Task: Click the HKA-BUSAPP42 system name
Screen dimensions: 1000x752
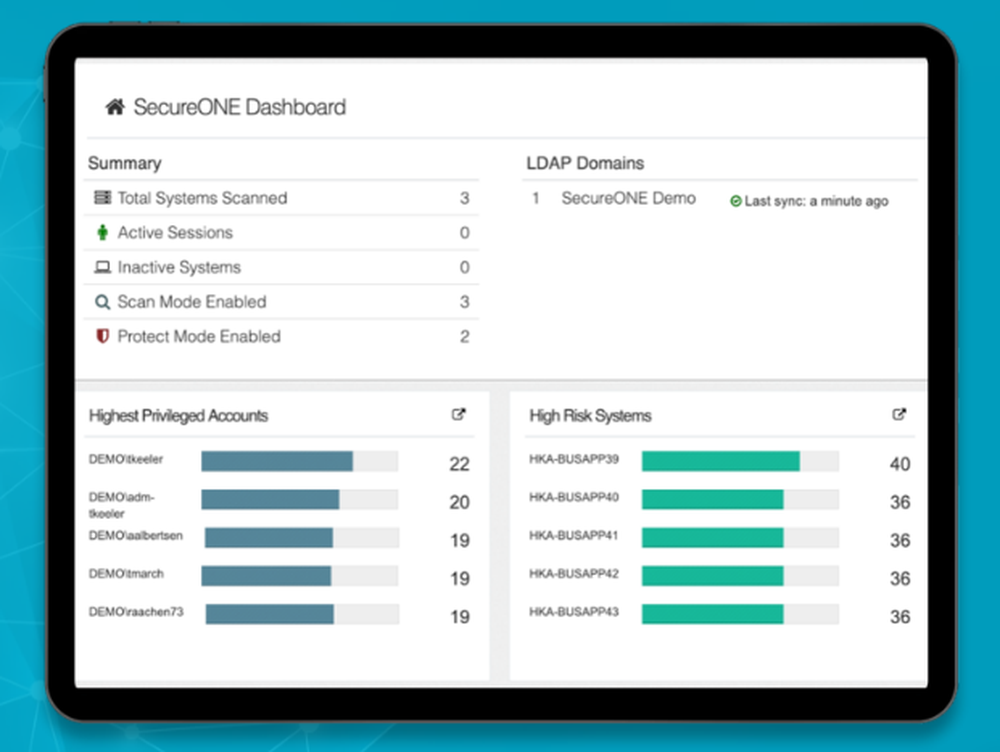Action: tap(574, 573)
